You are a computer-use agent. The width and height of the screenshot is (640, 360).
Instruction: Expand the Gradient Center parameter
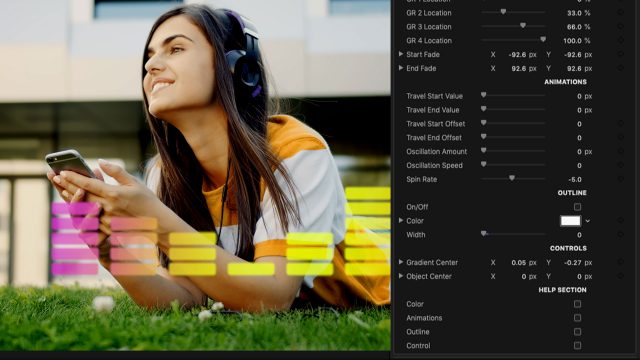[x=401, y=262]
